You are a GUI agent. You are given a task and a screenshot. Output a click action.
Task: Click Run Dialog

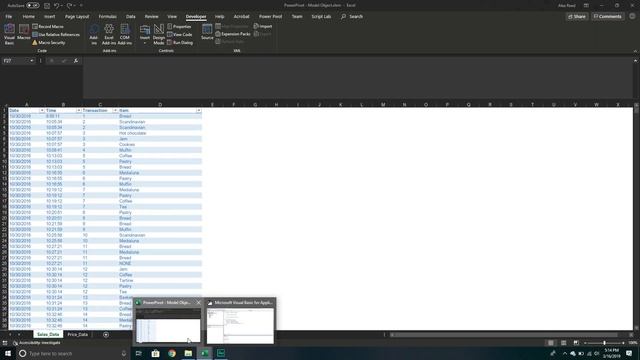pos(180,42)
